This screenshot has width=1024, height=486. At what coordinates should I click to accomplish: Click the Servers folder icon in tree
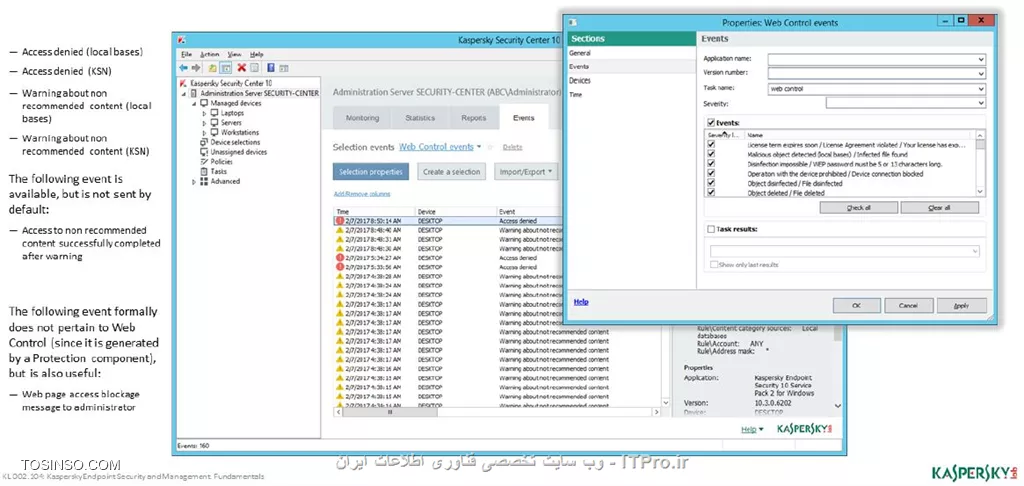coord(215,123)
